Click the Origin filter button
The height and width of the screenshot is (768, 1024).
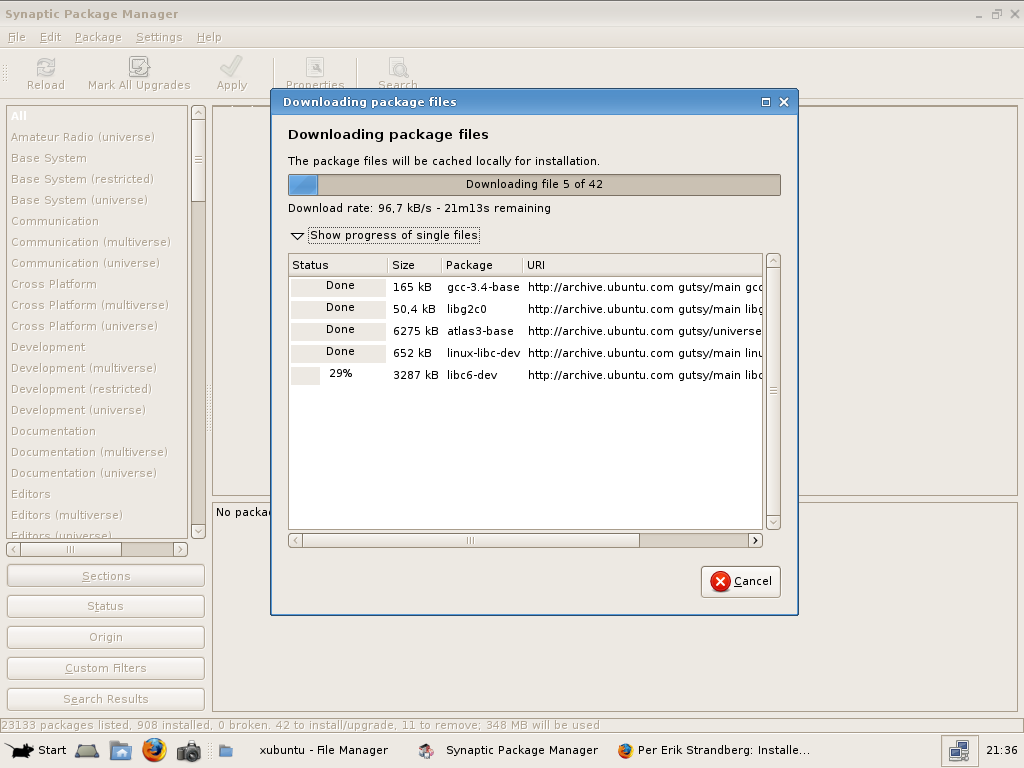click(x=106, y=637)
